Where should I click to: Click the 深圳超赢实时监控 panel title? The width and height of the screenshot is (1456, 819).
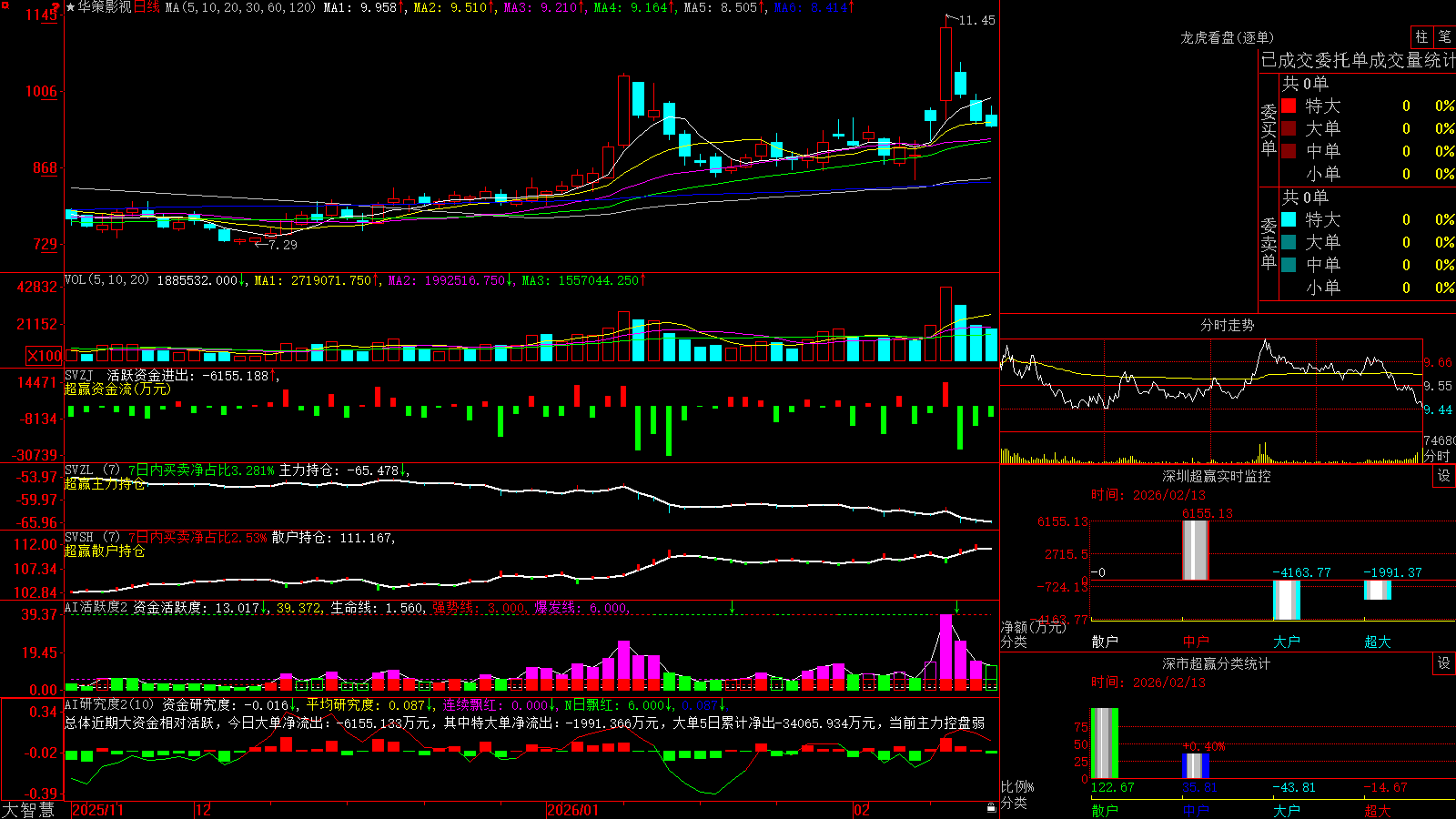pyautogui.click(x=1217, y=476)
